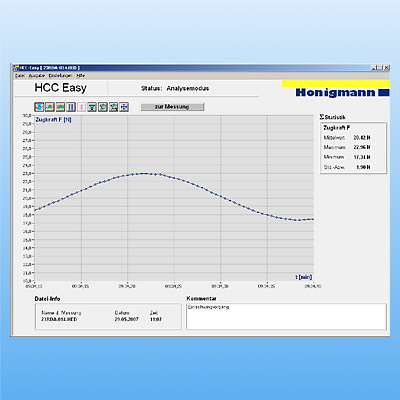This screenshot has width=400, height=400.
Task: Click the 'Zugkraft F' statistics panel title
Action: (337, 128)
